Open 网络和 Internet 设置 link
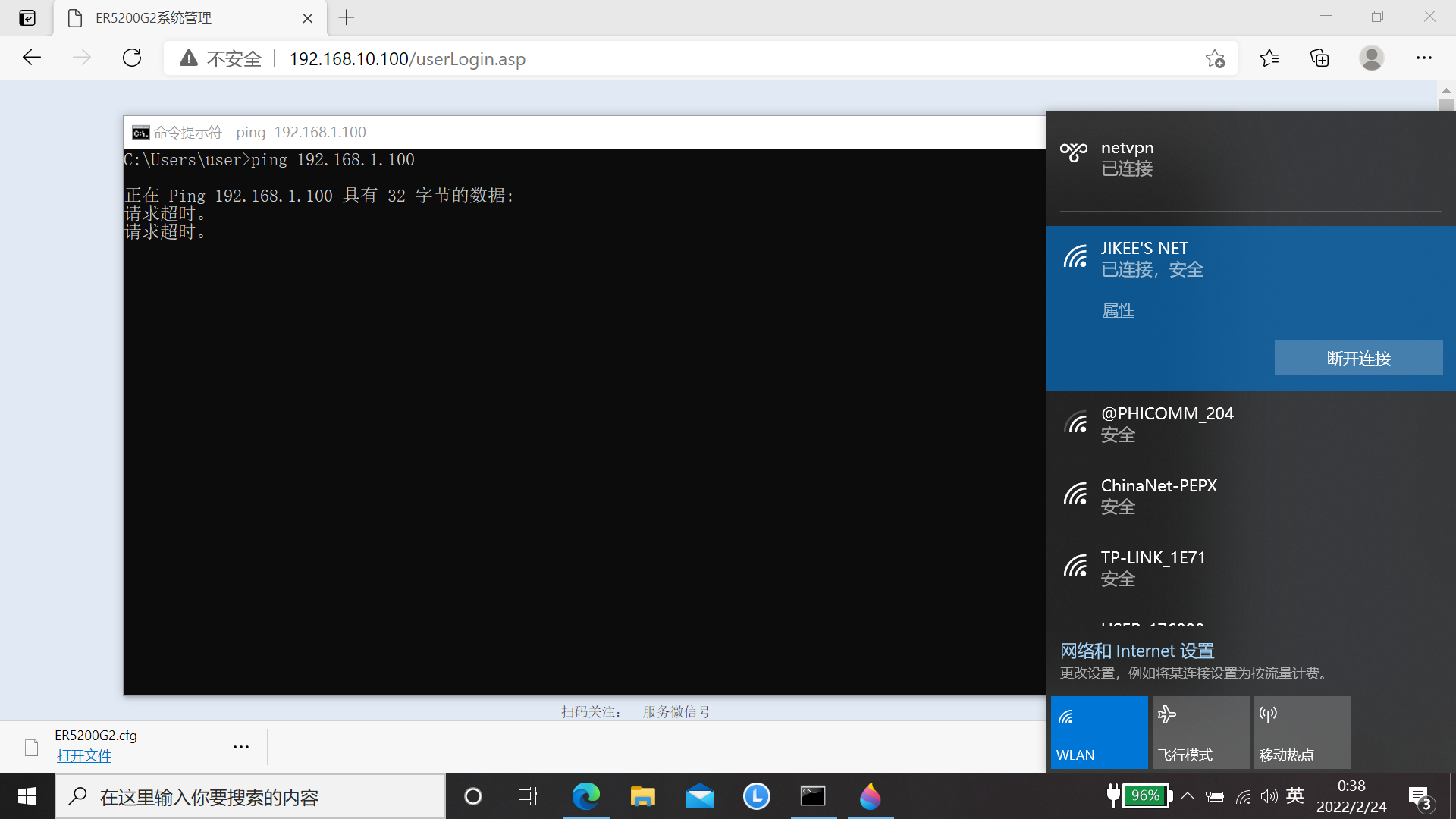The image size is (1456, 819). point(1137,651)
